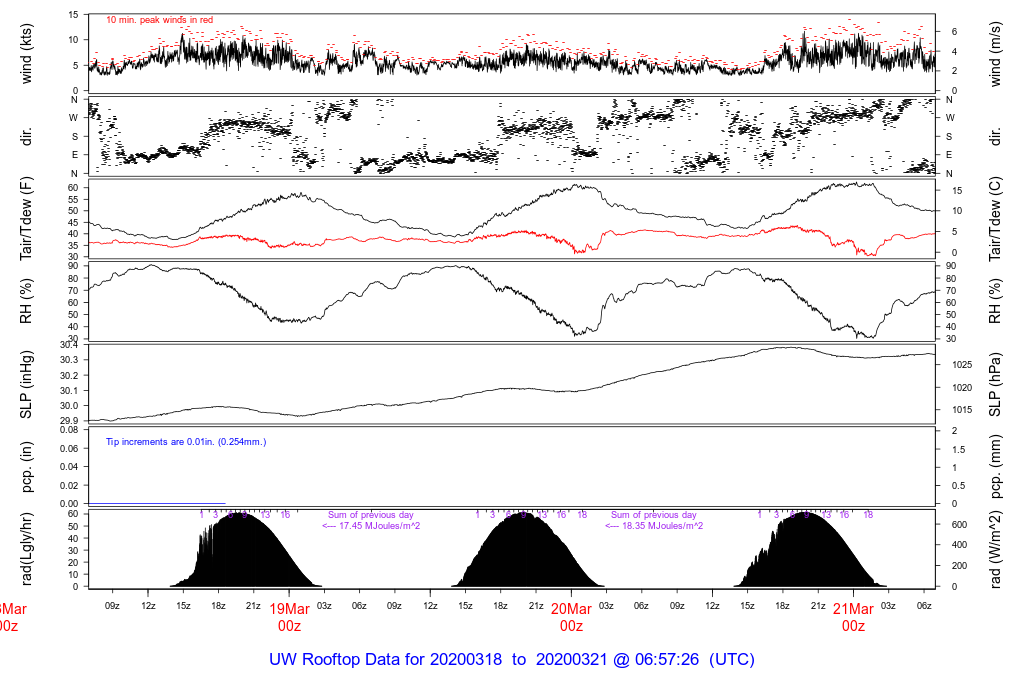Click the "20Mar 00z" date label
Viewport: 1024px width, 700px height.
coord(571,617)
